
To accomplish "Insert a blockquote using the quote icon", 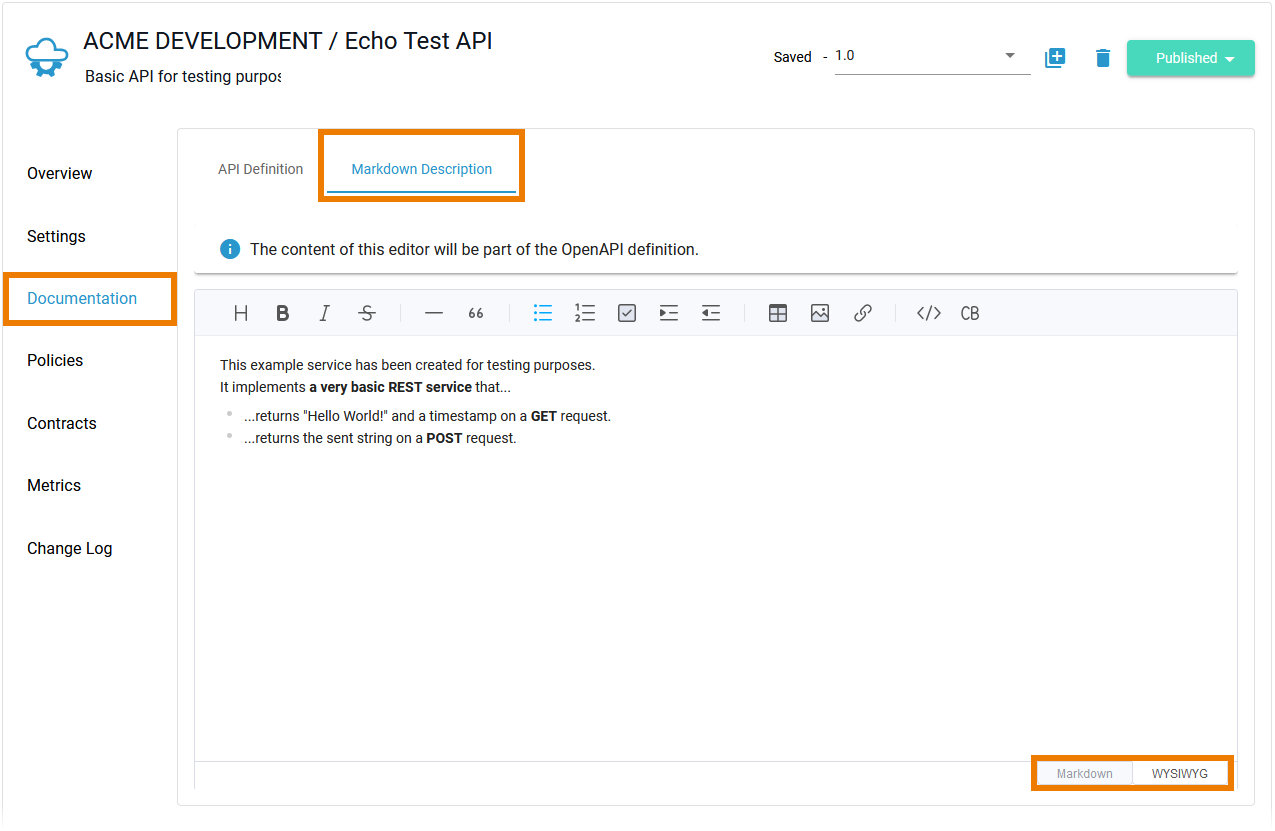I will tap(476, 313).
